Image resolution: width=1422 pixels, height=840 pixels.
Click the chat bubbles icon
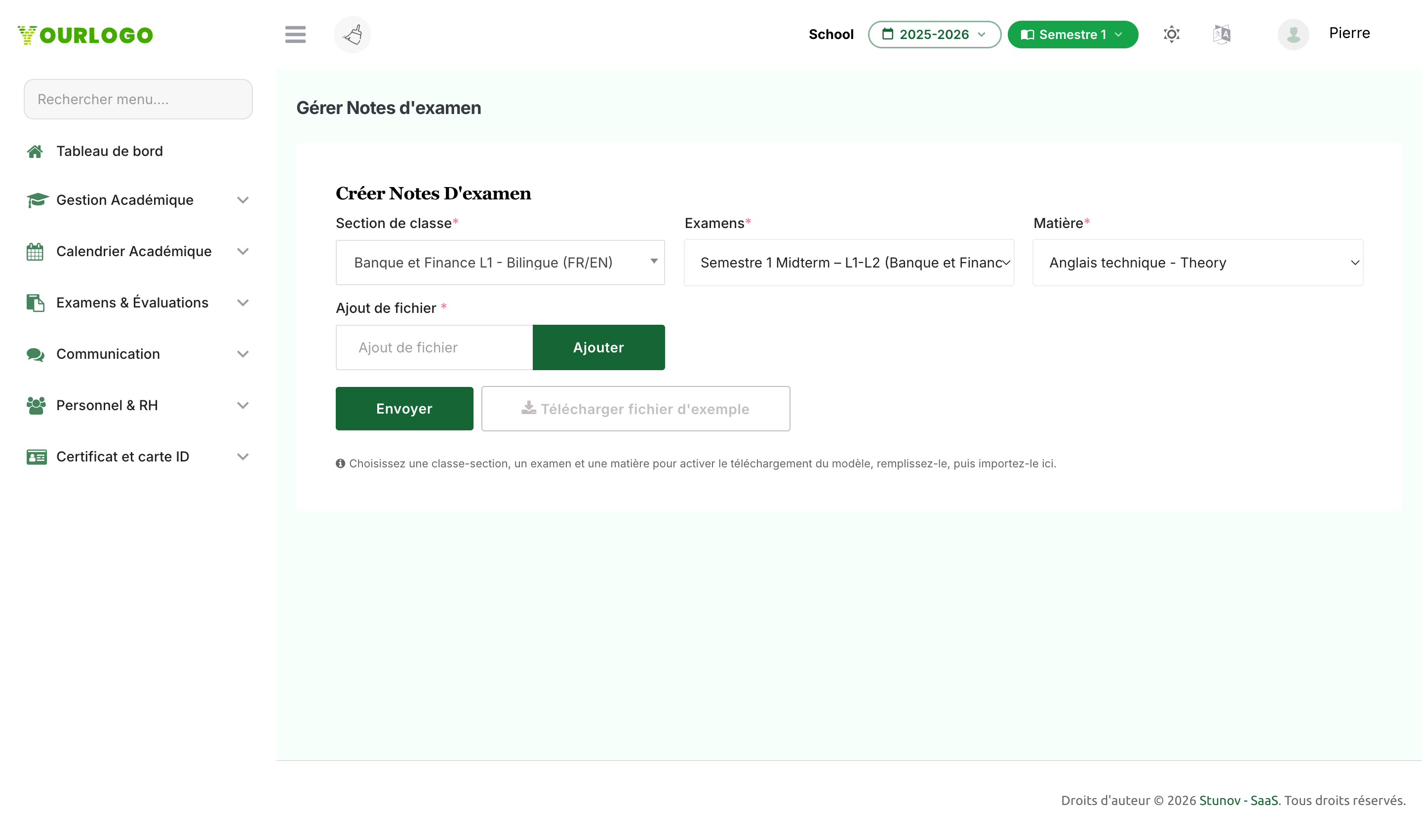click(36, 354)
